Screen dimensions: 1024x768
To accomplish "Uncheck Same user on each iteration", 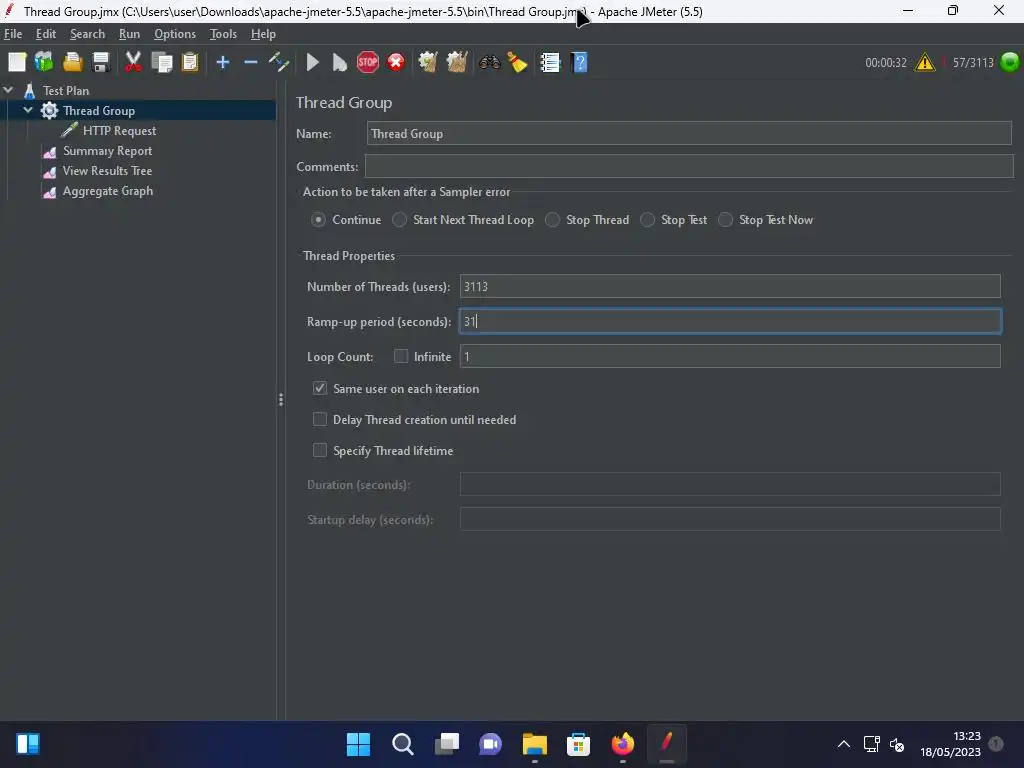I will point(319,388).
